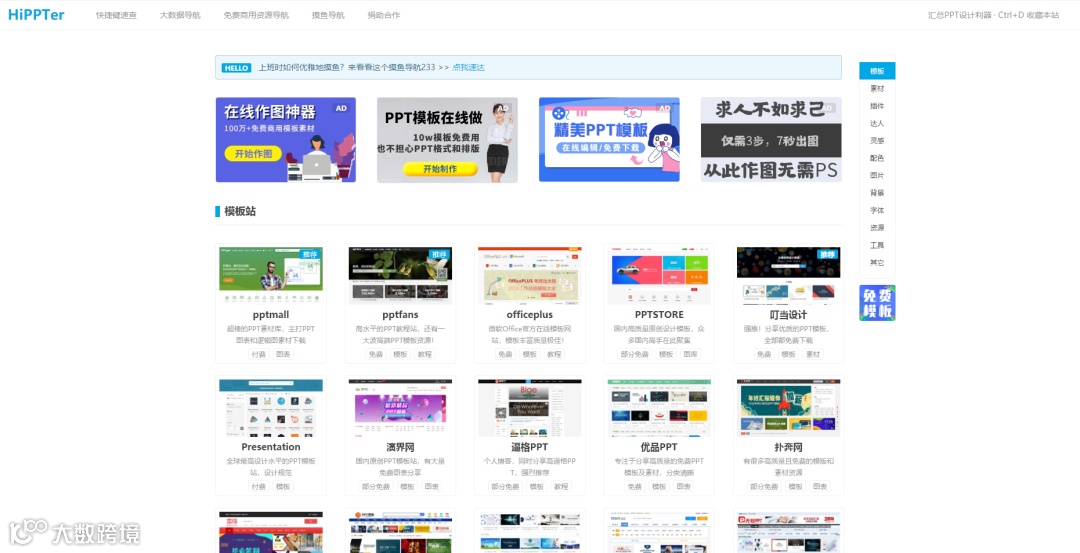Open the 求人不如求己 ad banner
Screen dimensions: 1080x553
click(x=771, y=140)
